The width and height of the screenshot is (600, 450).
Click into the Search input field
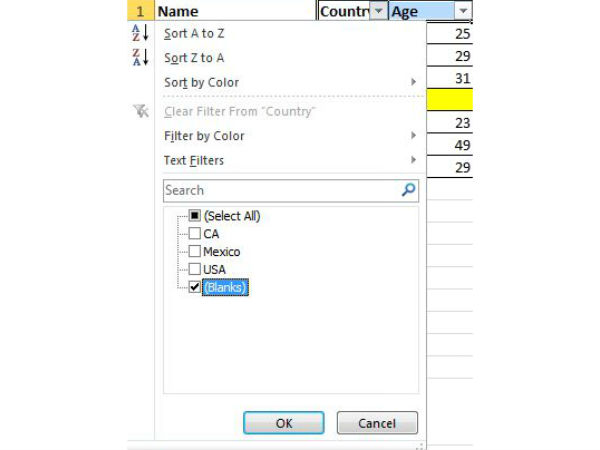click(x=280, y=190)
